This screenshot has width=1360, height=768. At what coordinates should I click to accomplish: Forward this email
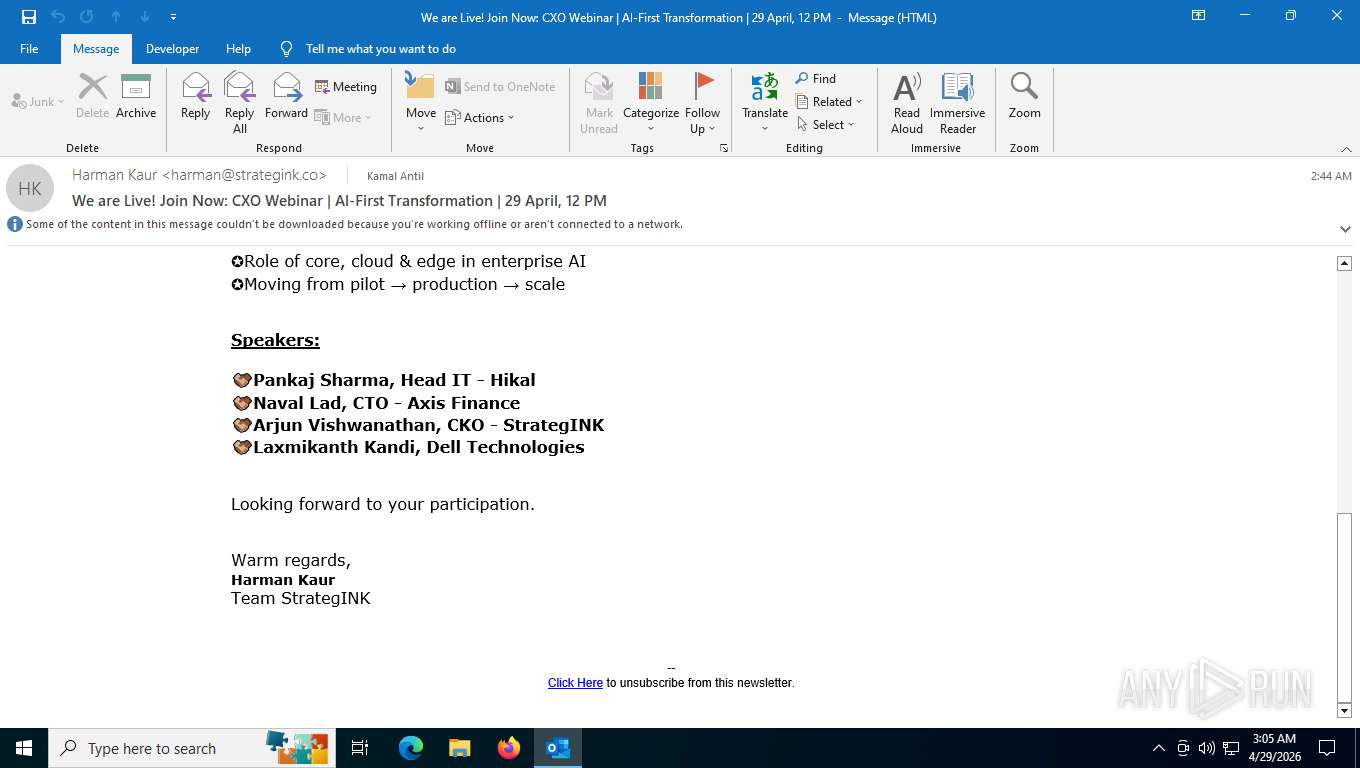(x=286, y=96)
